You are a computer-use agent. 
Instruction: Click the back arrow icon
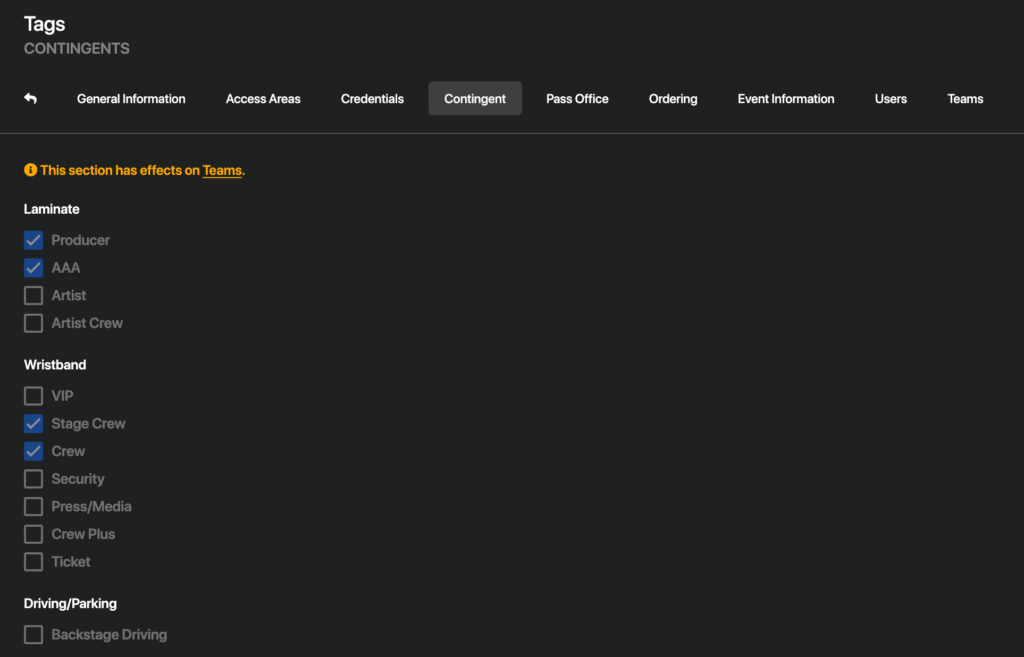[x=30, y=99]
